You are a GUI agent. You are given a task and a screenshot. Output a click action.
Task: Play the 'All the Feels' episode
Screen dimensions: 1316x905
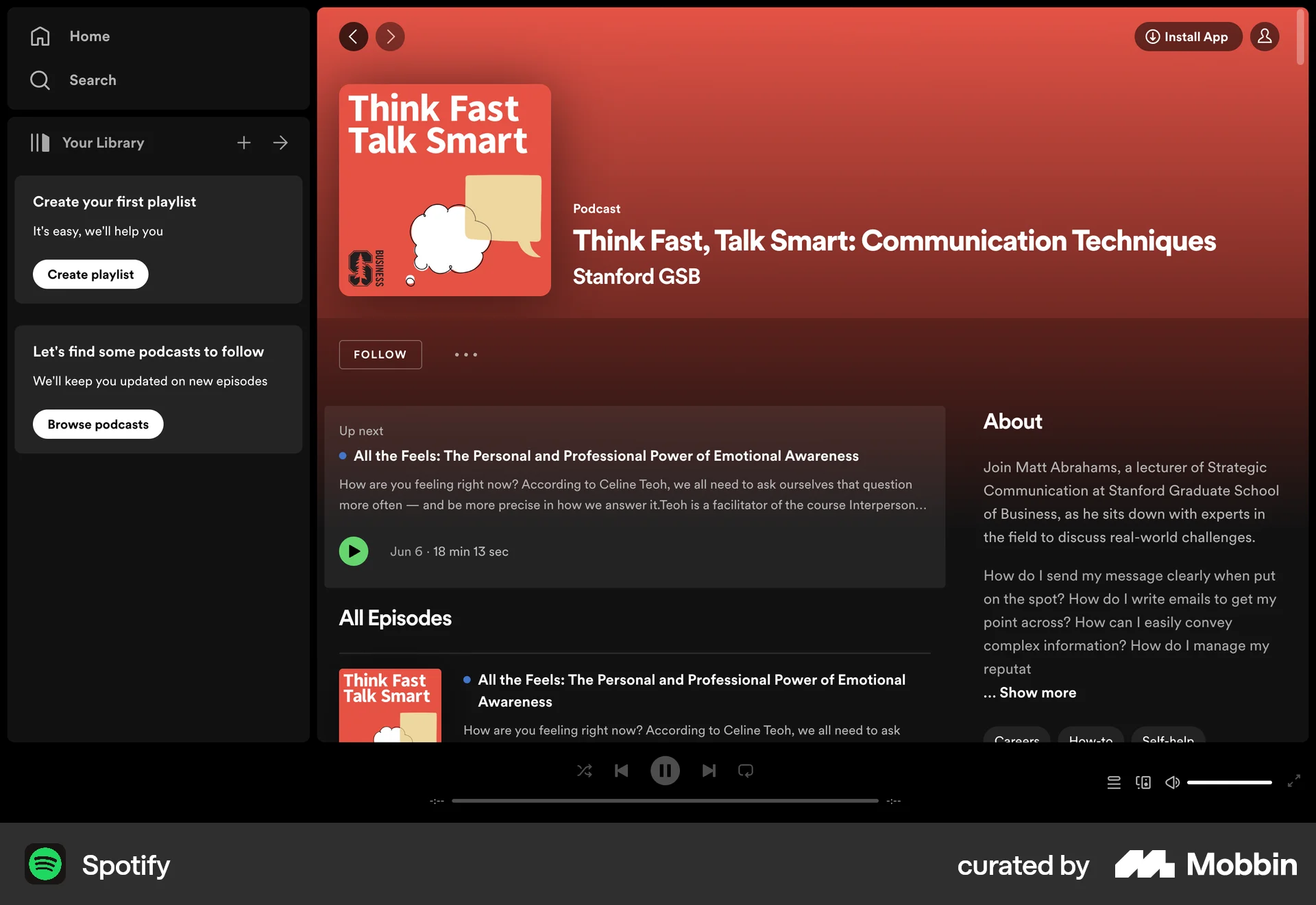coord(354,551)
